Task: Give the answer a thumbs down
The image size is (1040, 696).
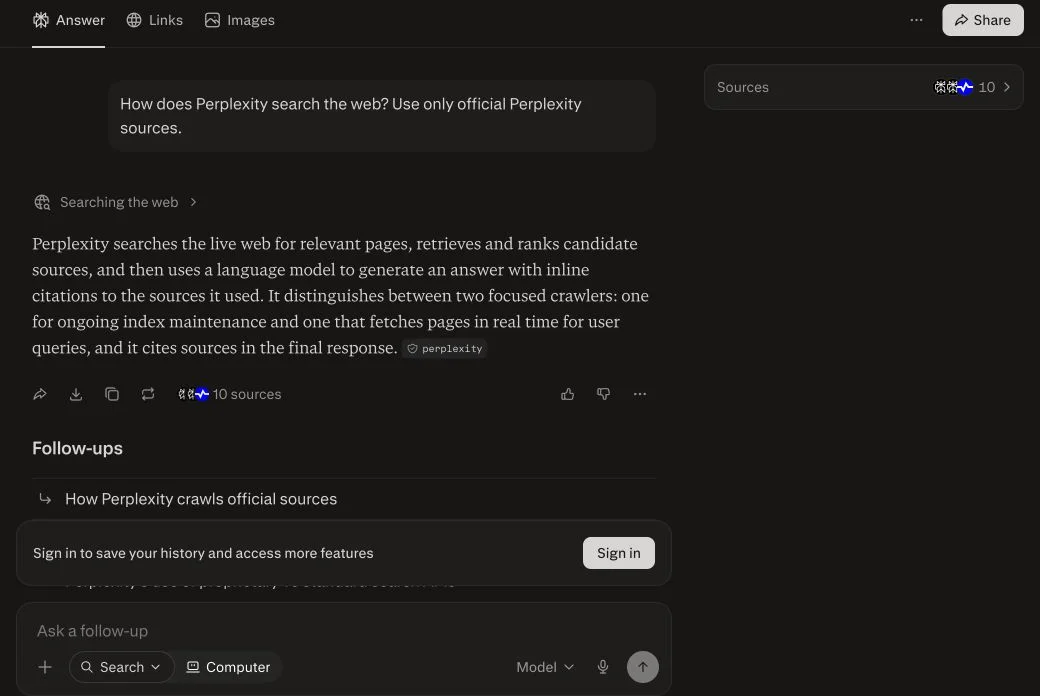Action: pyautogui.click(x=604, y=394)
